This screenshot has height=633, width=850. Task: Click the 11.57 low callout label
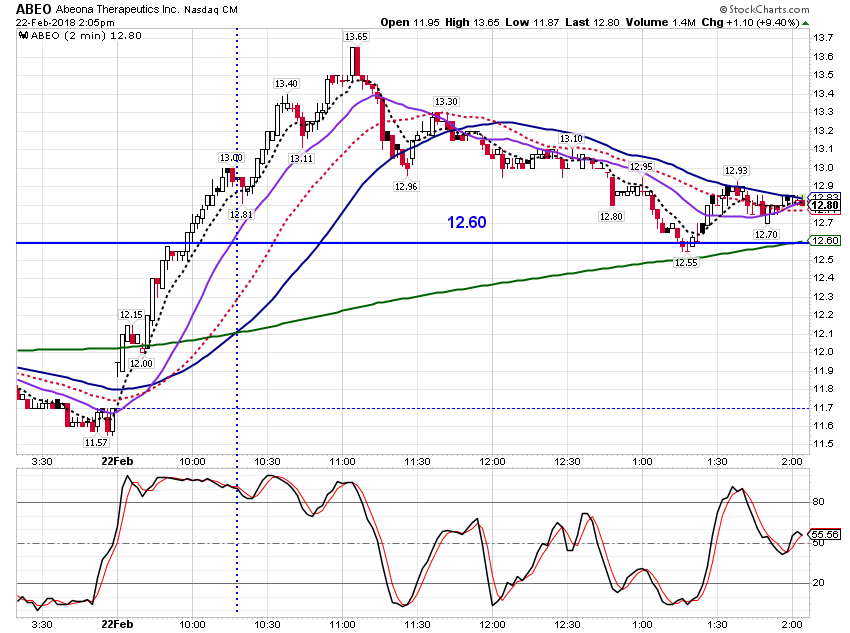[96, 443]
